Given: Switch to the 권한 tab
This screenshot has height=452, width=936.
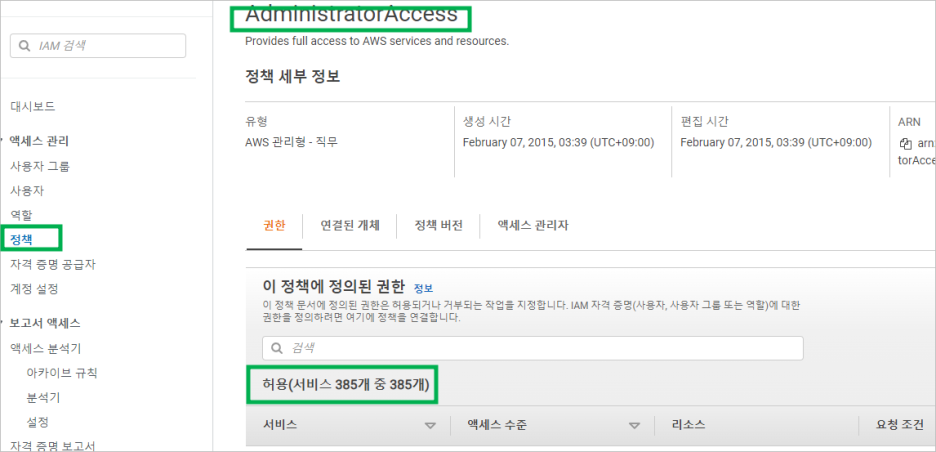Looking at the screenshot, I should [274, 226].
